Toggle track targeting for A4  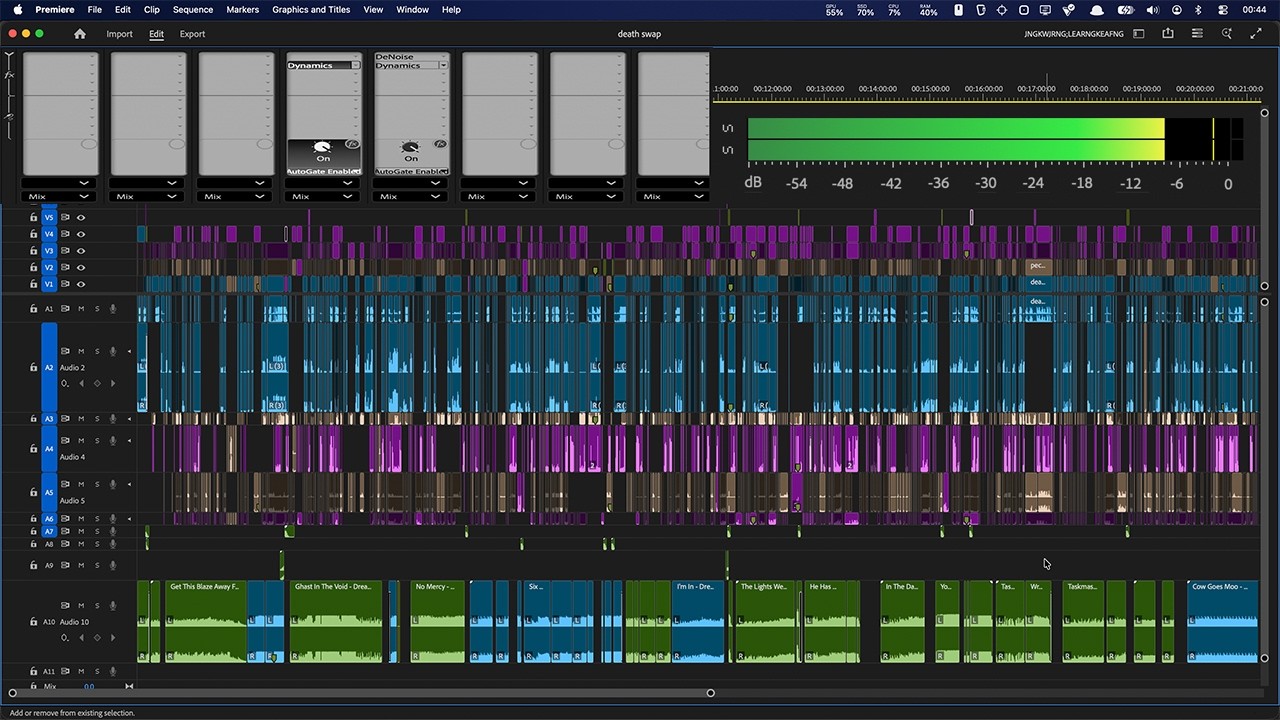tap(49, 449)
